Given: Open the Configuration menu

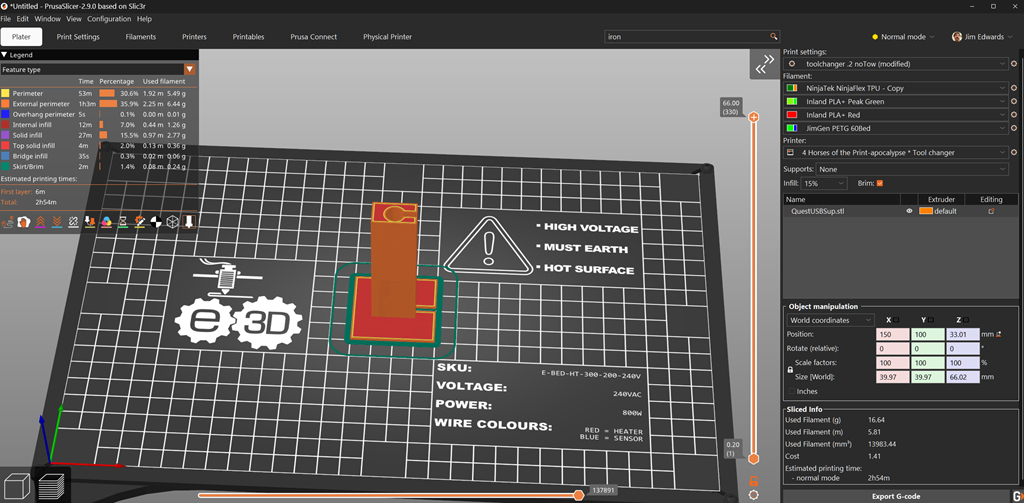Looking at the screenshot, I should coord(108,19).
